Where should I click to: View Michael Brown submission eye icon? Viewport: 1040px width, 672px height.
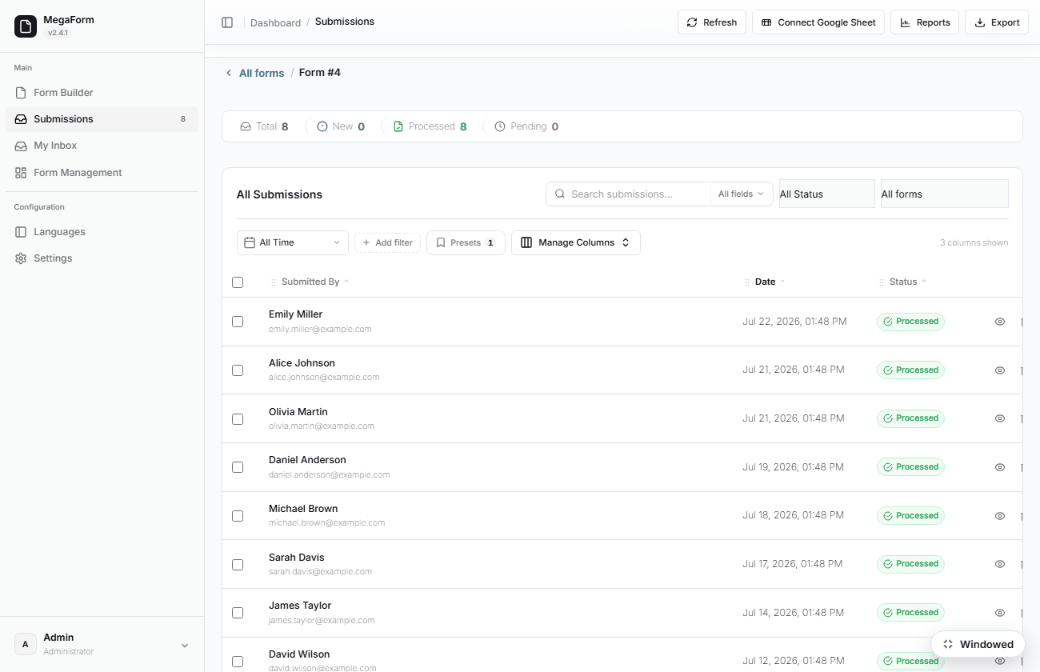[1000, 516]
